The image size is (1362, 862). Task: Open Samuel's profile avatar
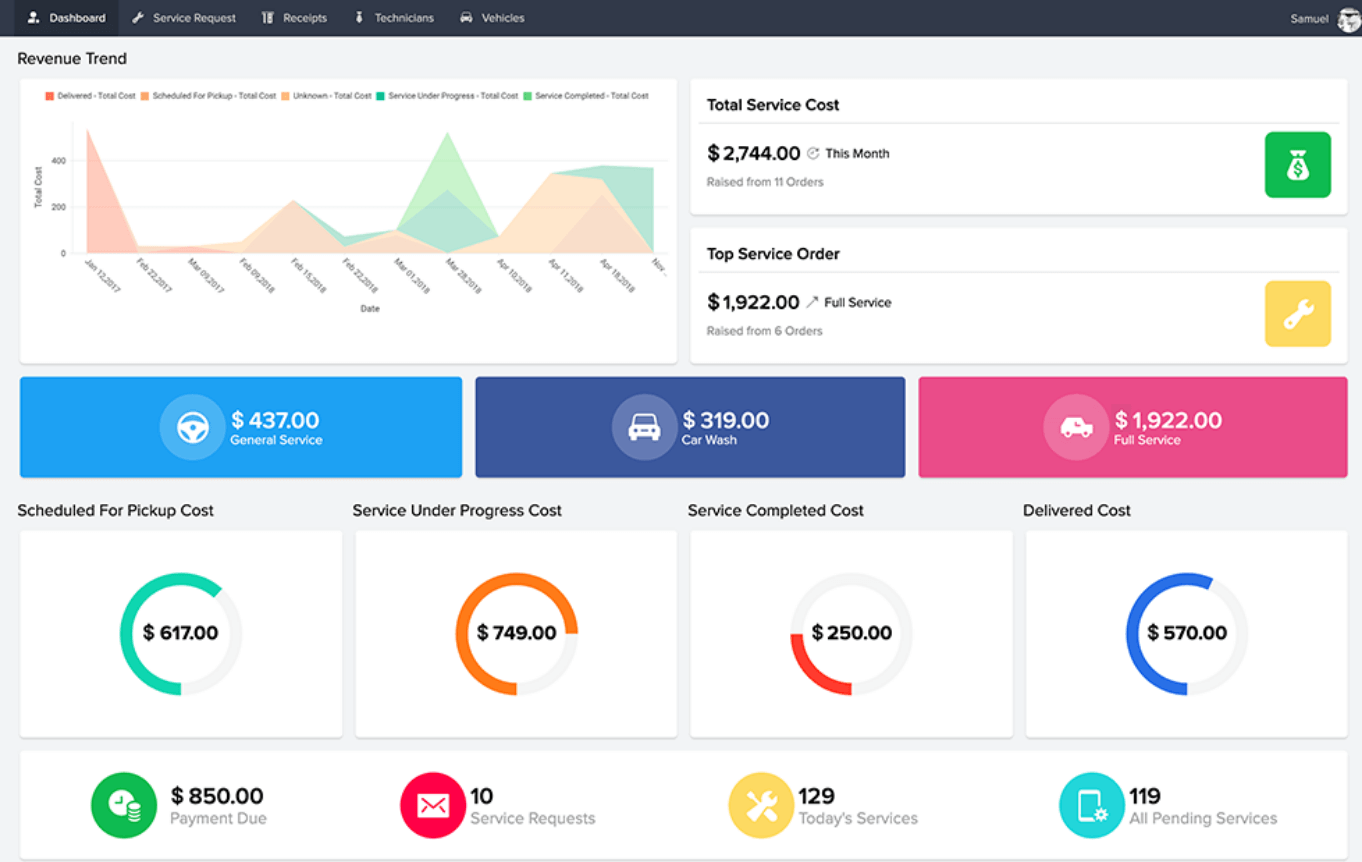(1348, 18)
